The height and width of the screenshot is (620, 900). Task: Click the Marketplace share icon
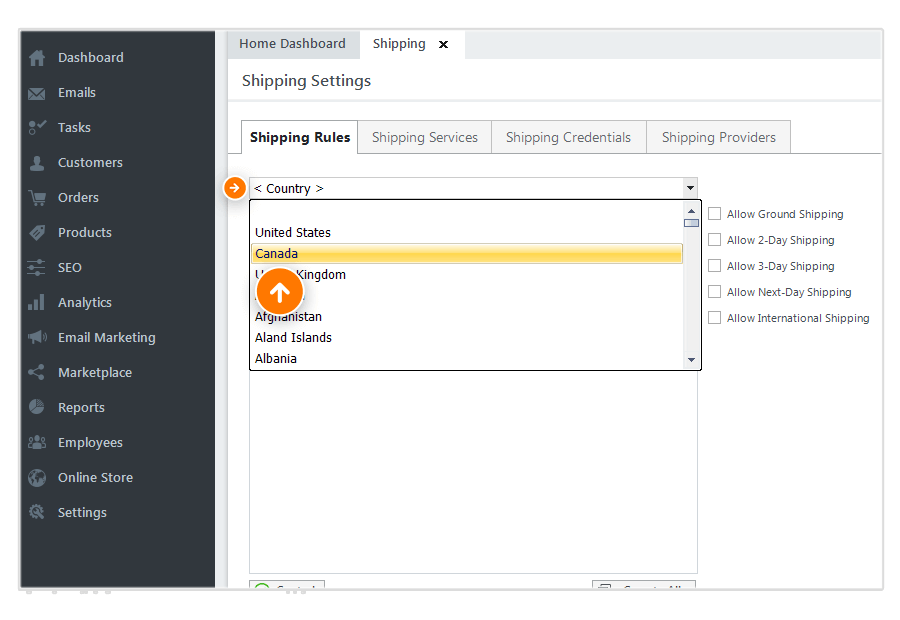pos(36,373)
